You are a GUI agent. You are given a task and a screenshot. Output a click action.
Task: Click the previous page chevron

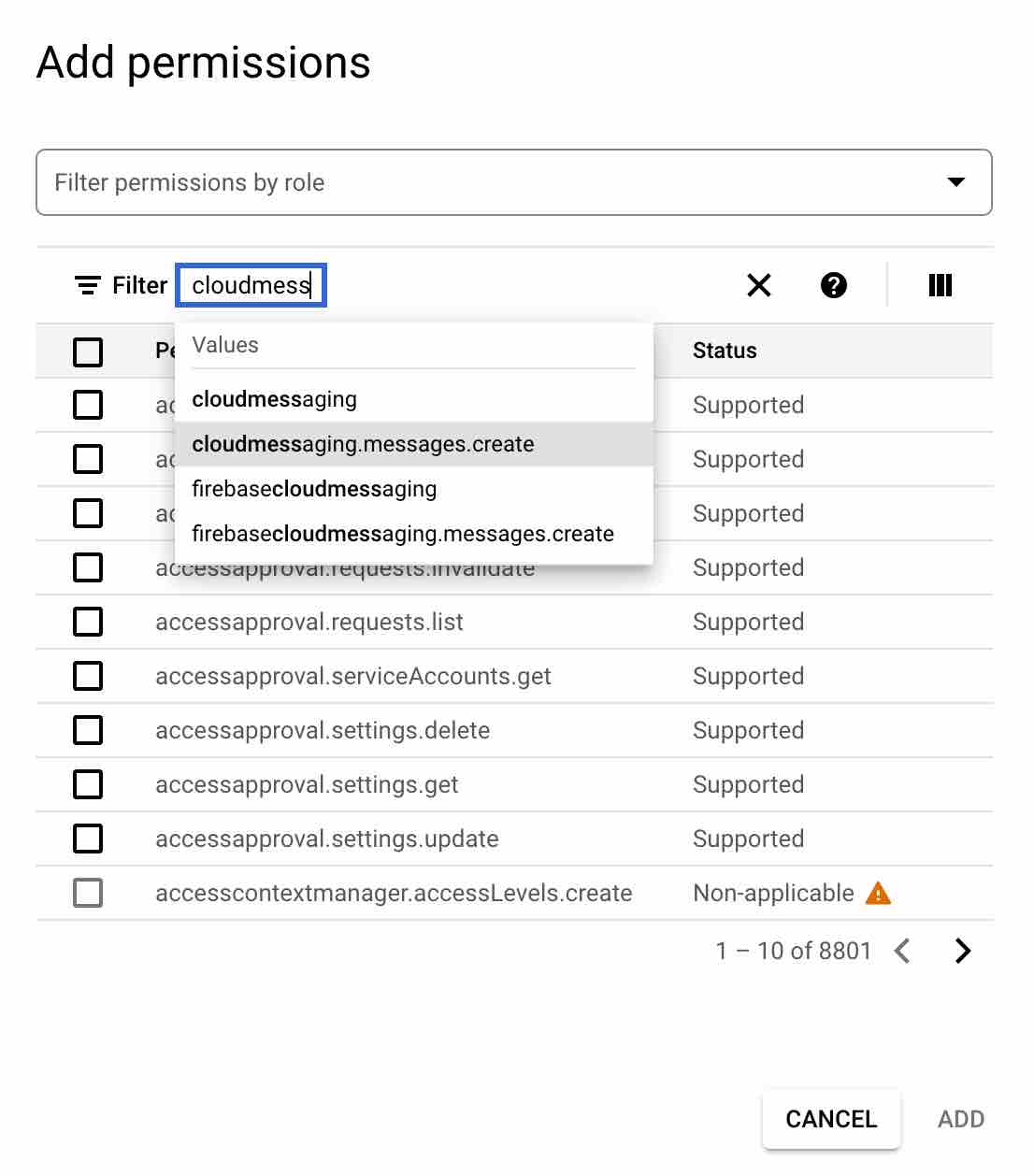[901, 951]
